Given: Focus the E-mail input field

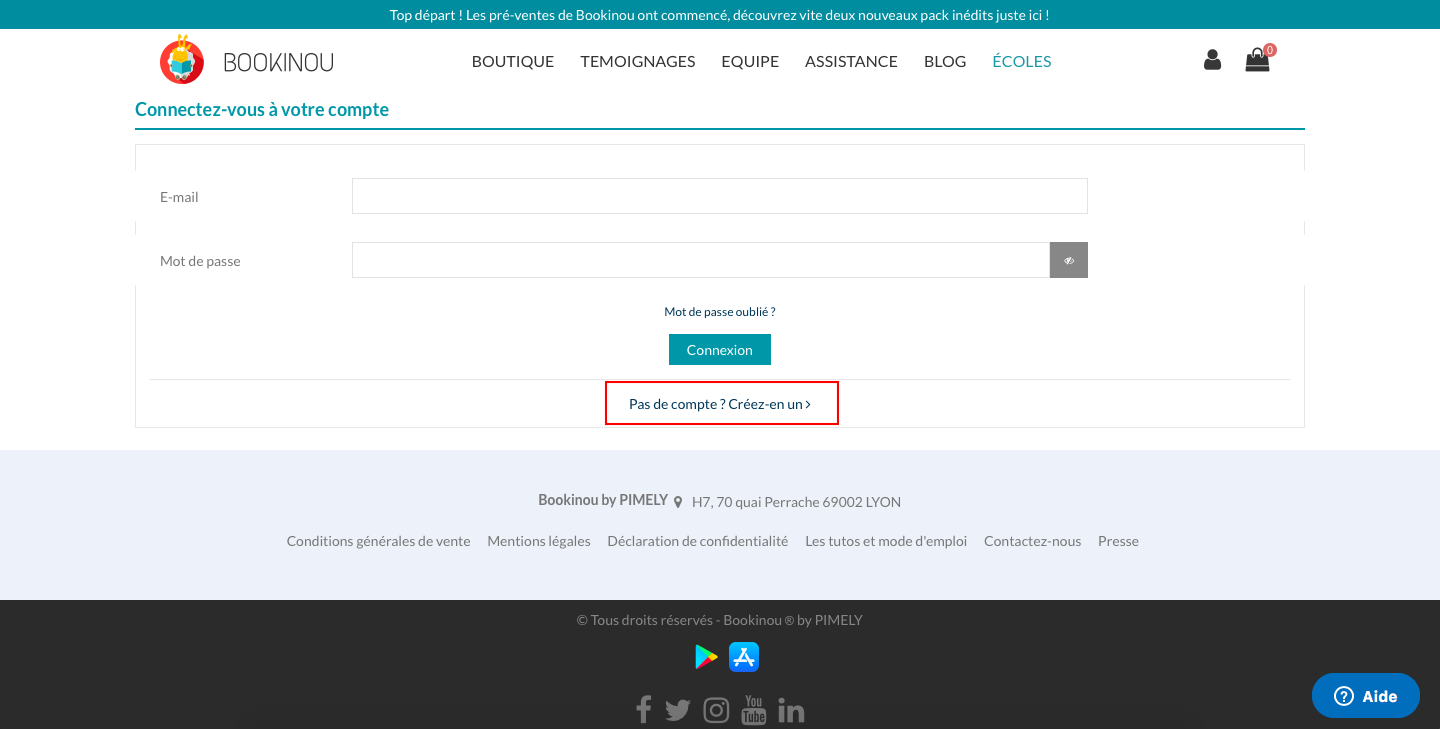Looking at the screenshot, I should pyautogui.click(x=720, y=196).
